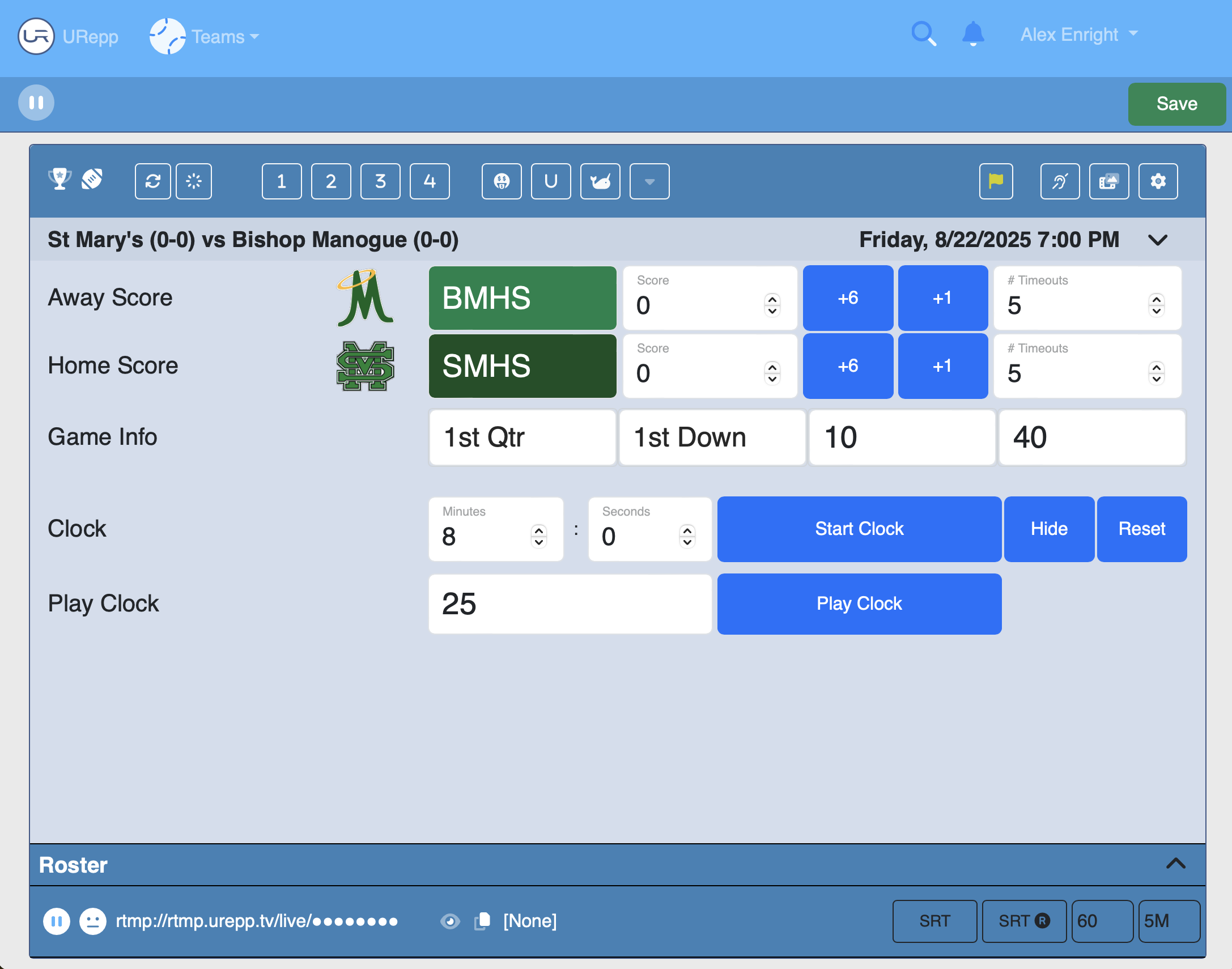This screenshot has height=969, width=1232.
Task: Click the search magnifier icon
Action: click(923, 34)
